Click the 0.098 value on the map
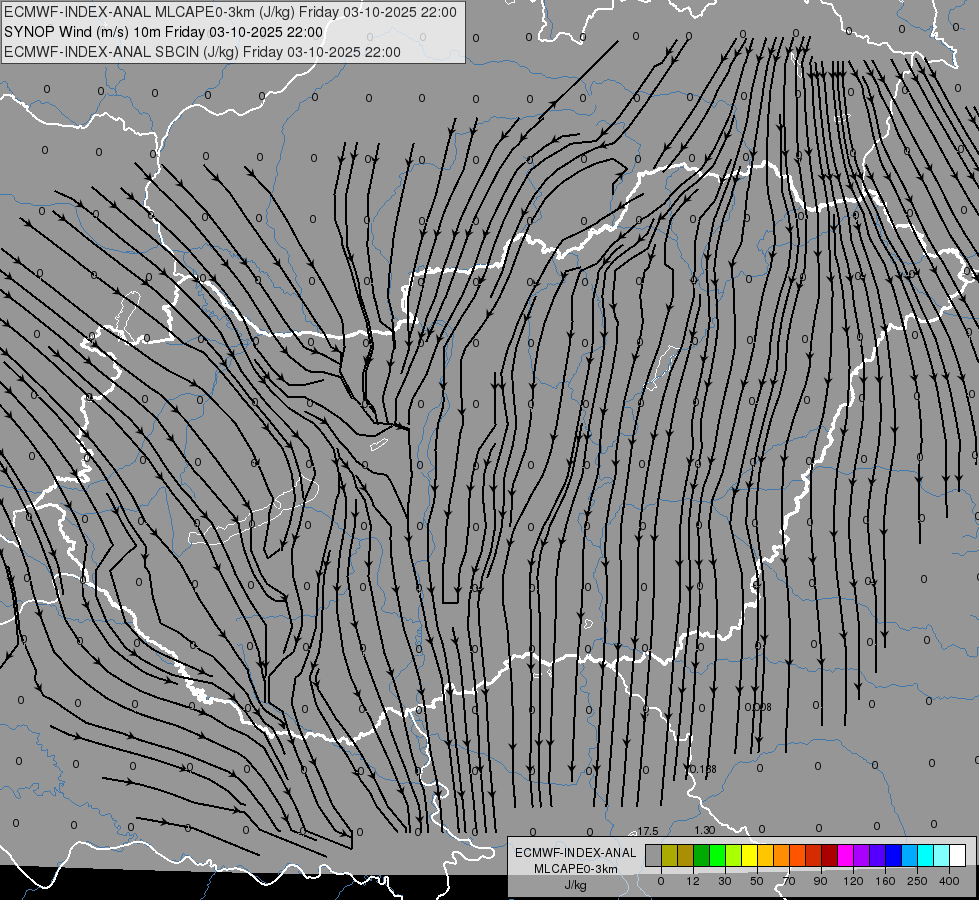The width and height of the screenshot is (979, 900). (x=758, y=707)
